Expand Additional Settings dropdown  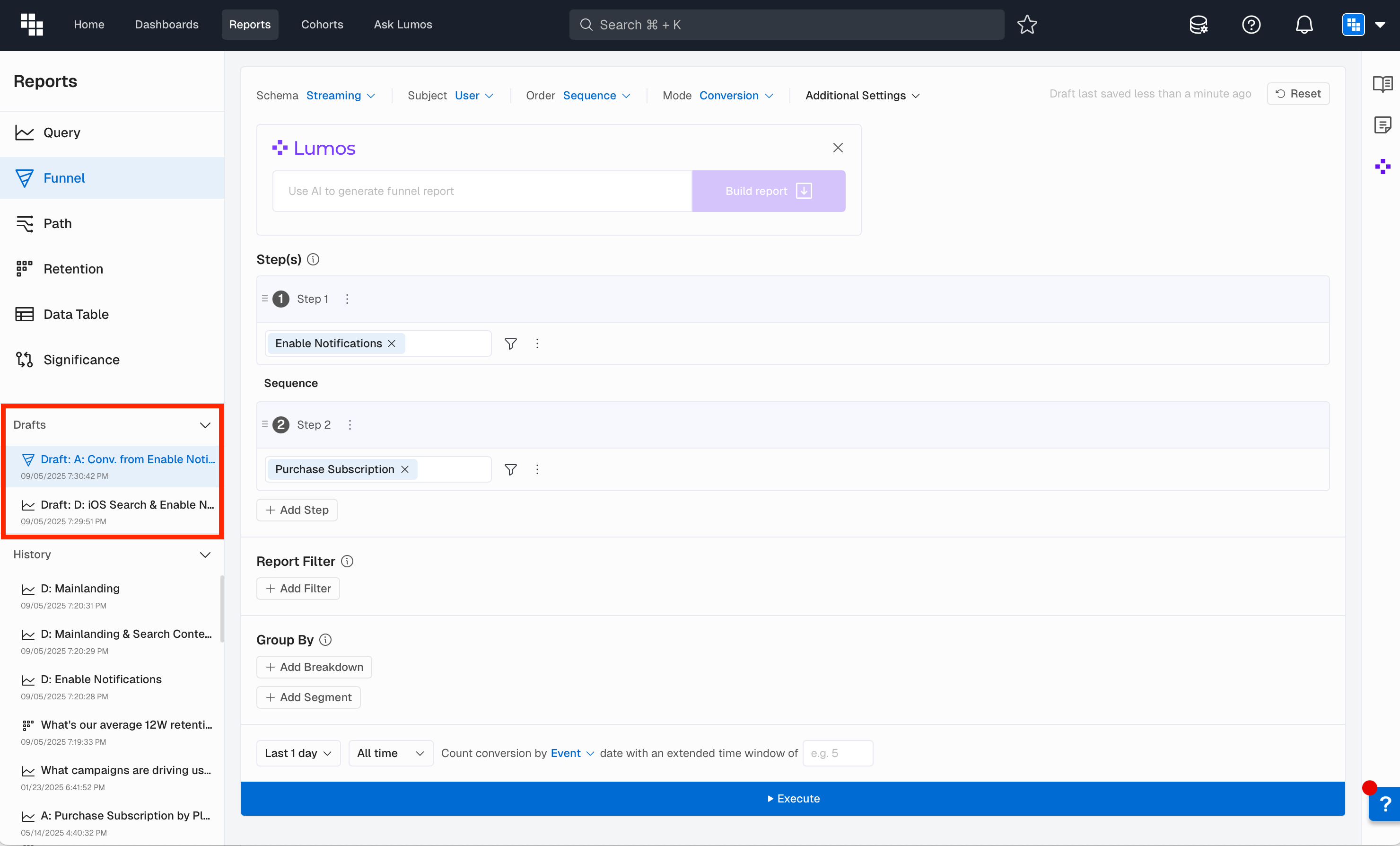pyautogui.click(x=862, y=96)
